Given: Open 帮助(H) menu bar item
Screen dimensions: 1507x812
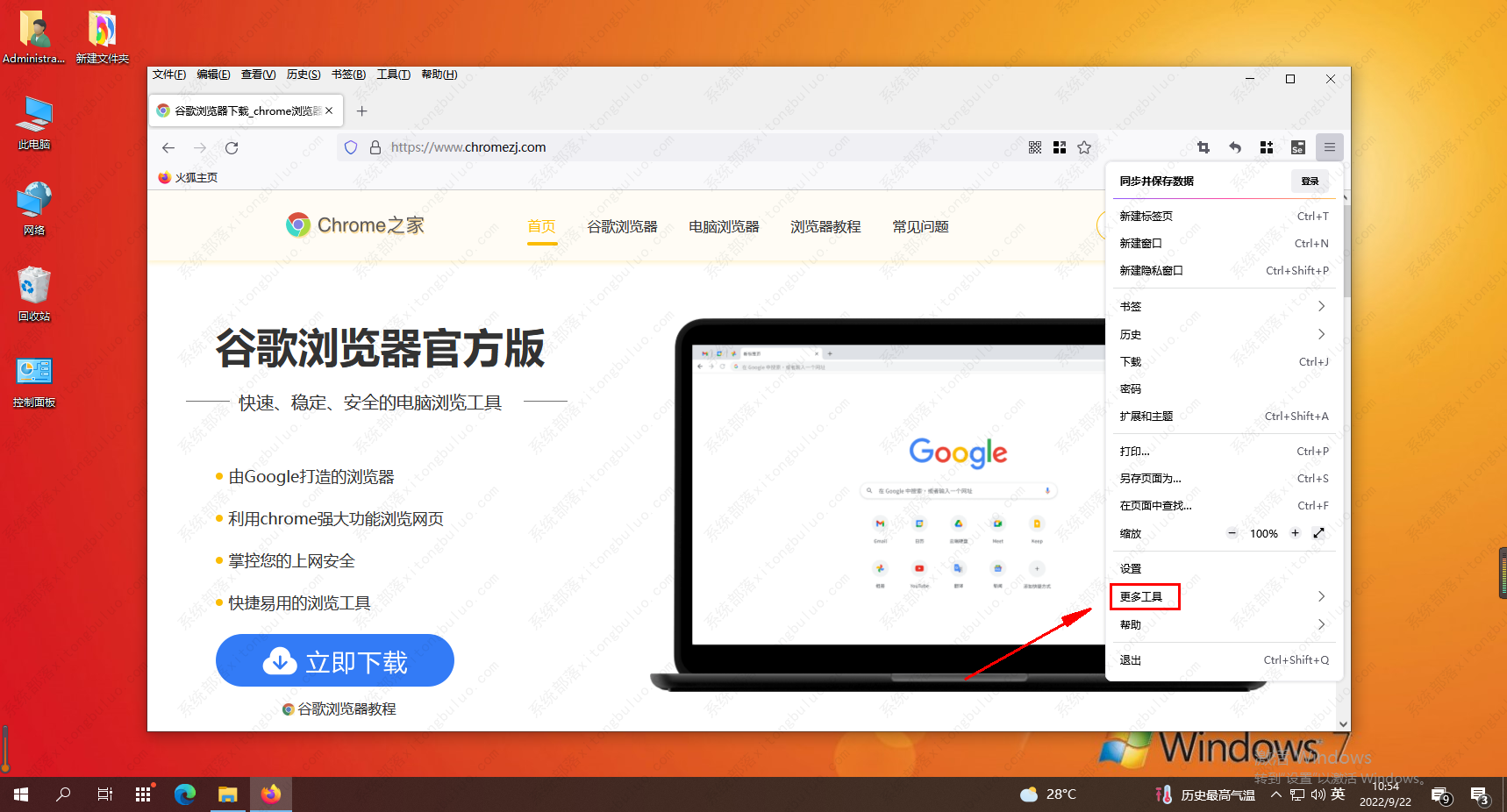Looking at the screenshot, I should [439, 75].
